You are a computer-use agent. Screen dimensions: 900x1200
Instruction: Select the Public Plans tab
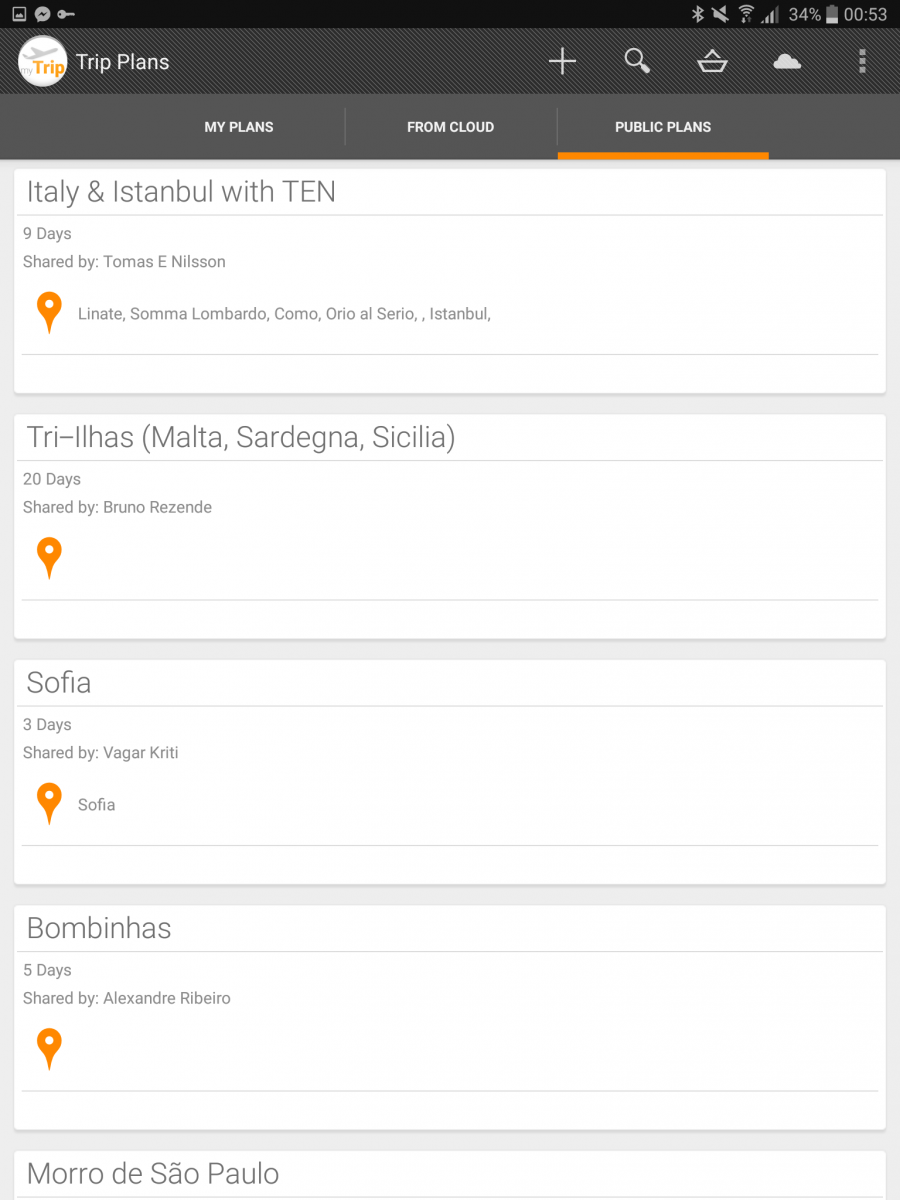tap(663, 127)
